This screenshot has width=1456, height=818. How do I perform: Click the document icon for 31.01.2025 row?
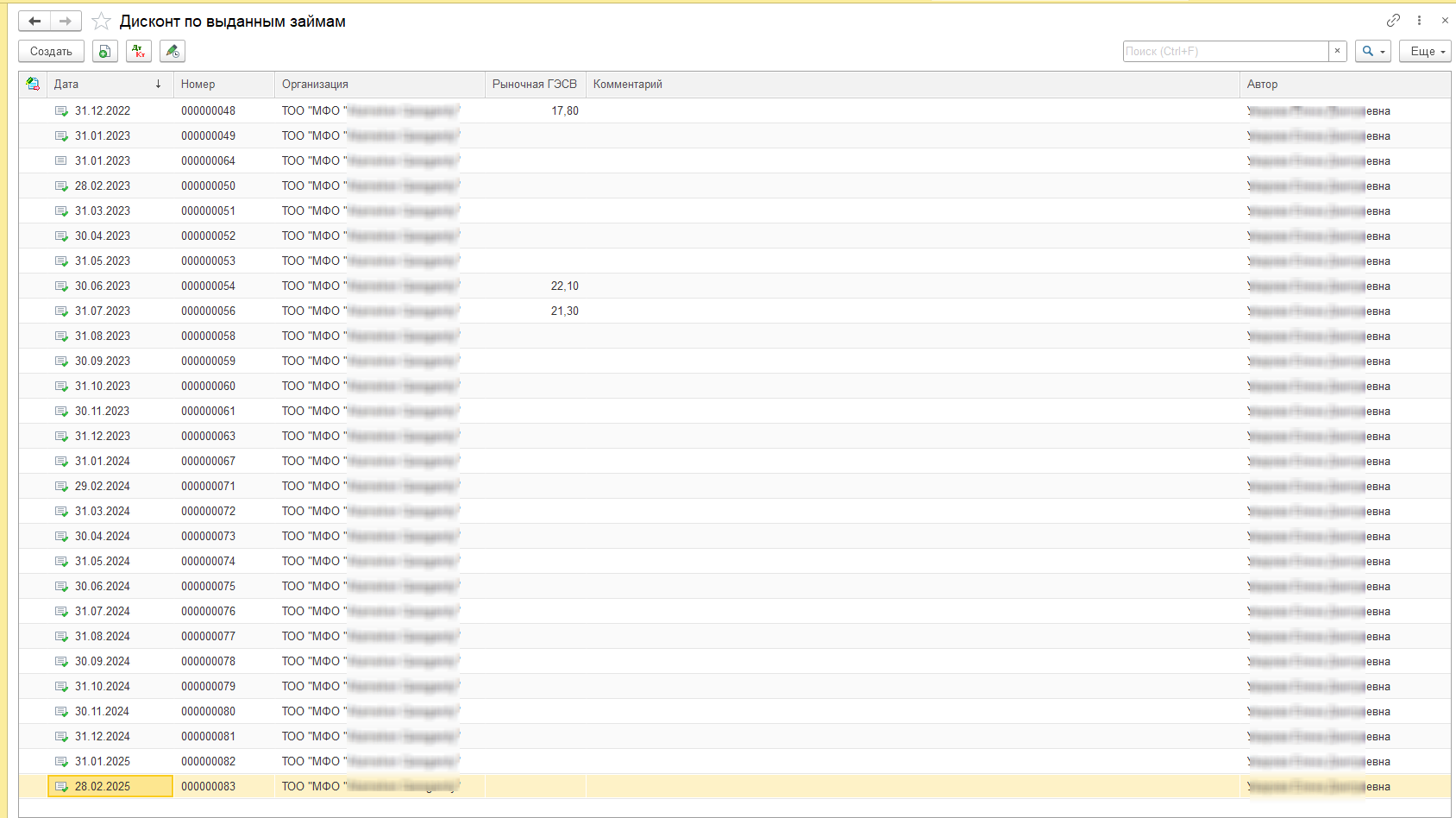[61, 761]
